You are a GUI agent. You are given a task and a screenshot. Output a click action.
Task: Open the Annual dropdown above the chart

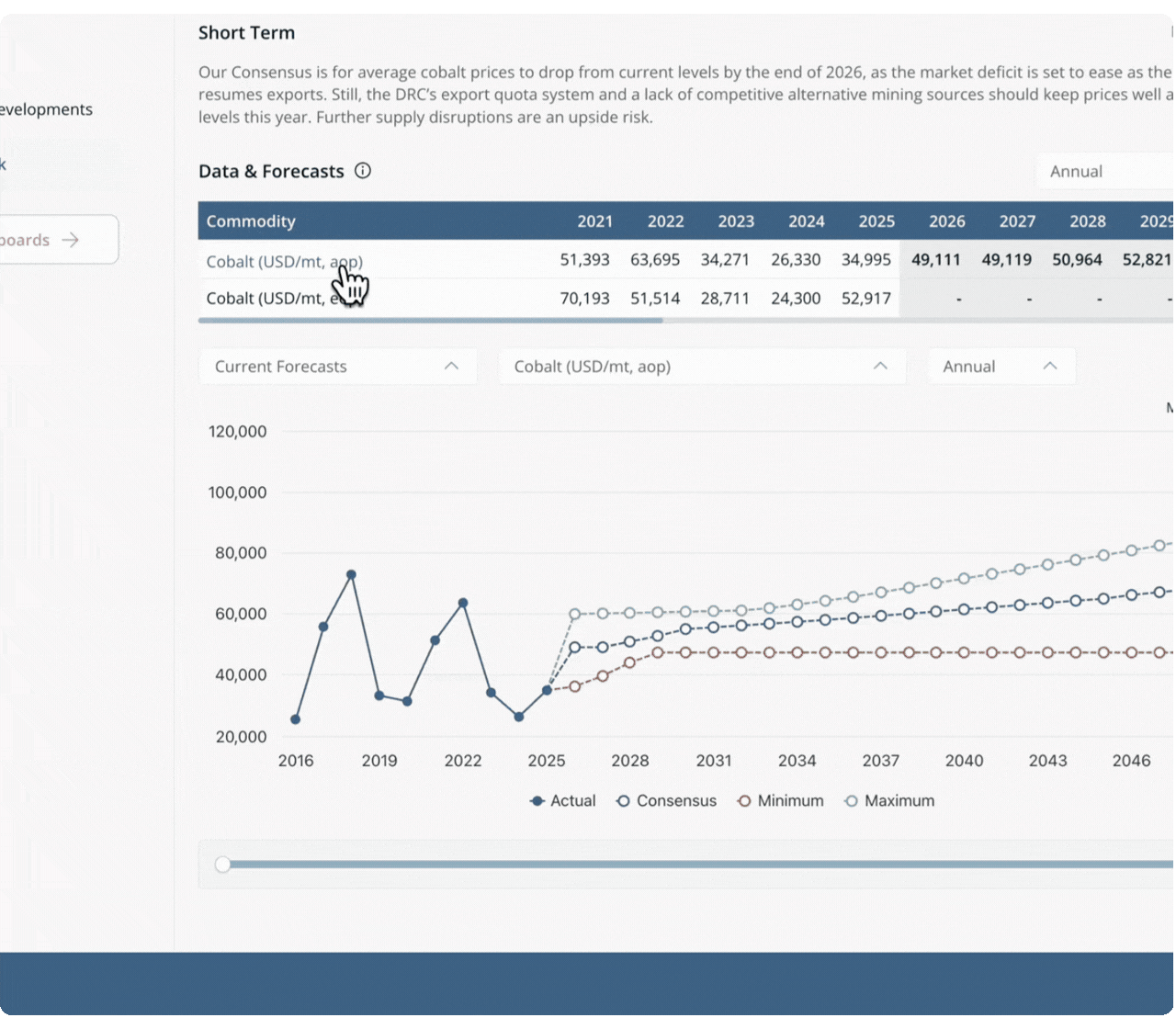[x=1001, y=367]
